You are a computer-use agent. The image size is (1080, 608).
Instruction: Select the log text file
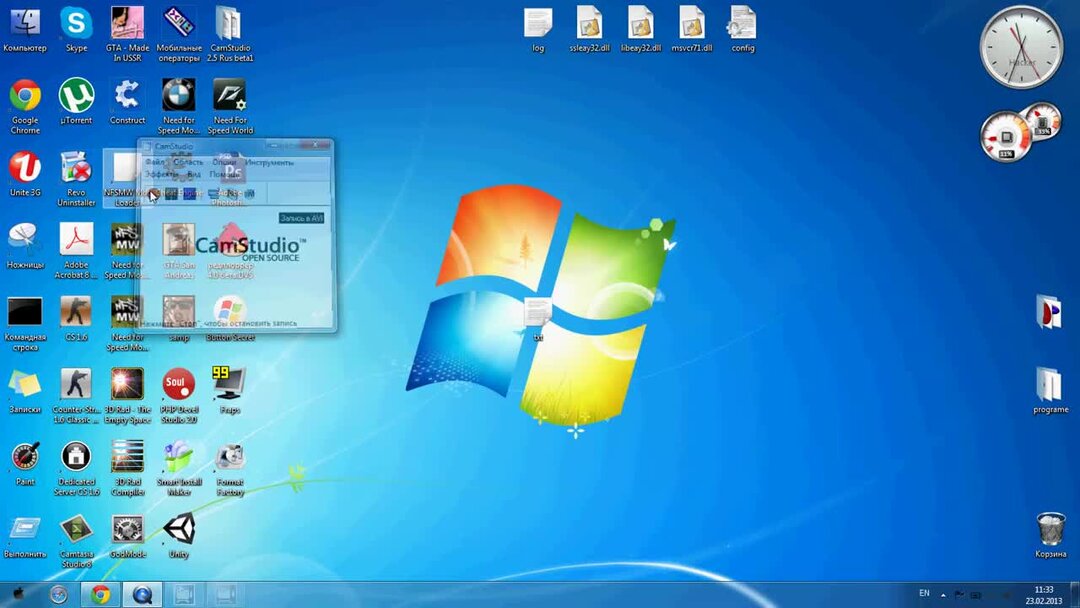coord(538,29)
